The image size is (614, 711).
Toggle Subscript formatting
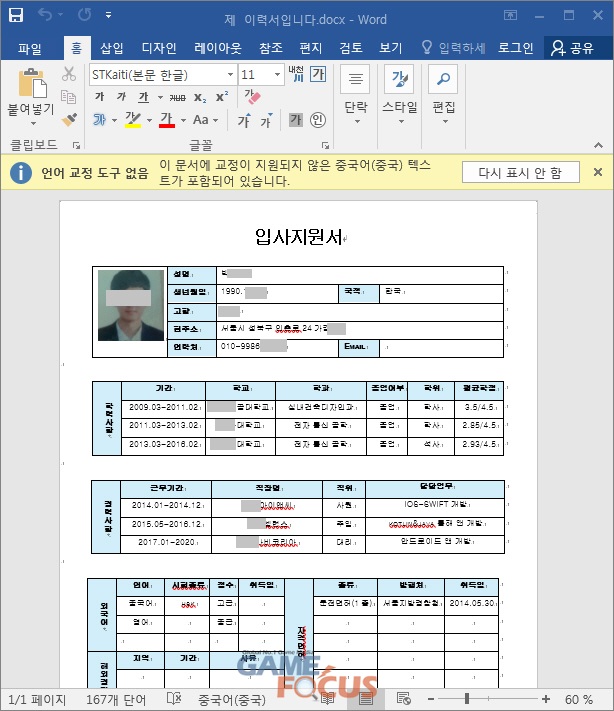click(x=200, y=97)
